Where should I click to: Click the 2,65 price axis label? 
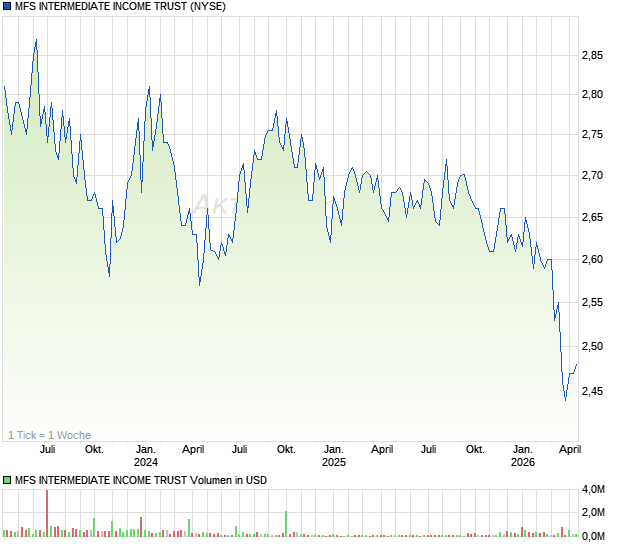point(592,217)
